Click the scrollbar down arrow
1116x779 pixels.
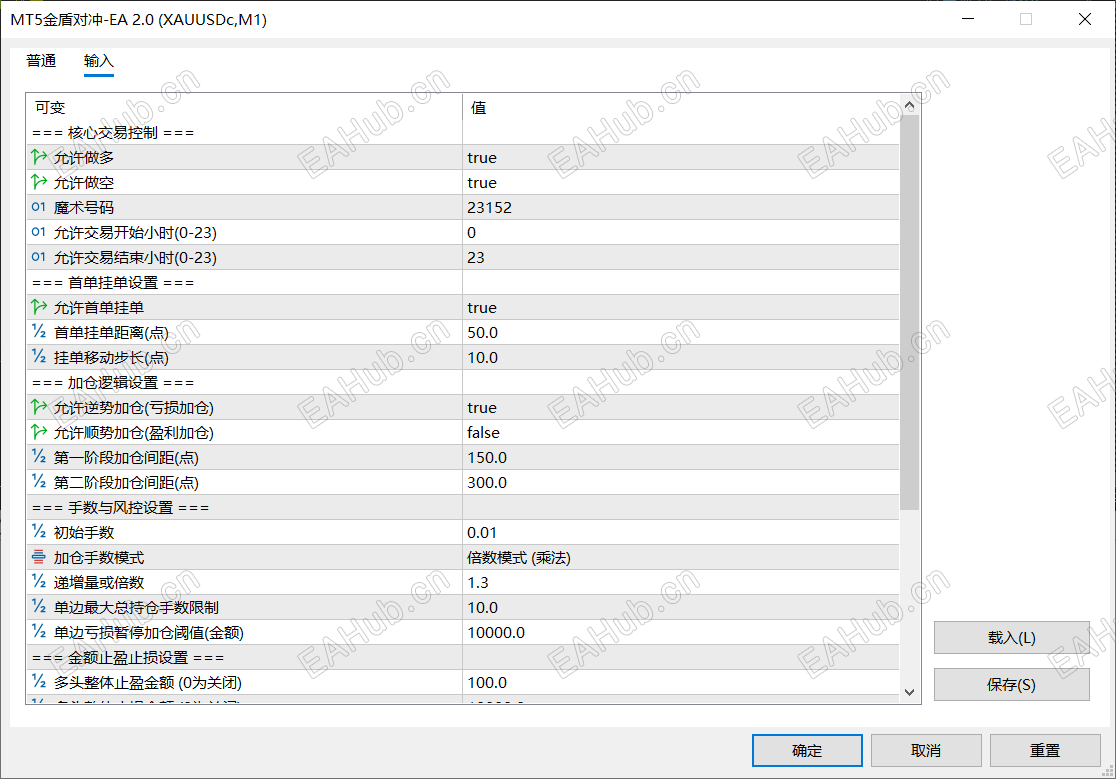[x=910, y=691]
